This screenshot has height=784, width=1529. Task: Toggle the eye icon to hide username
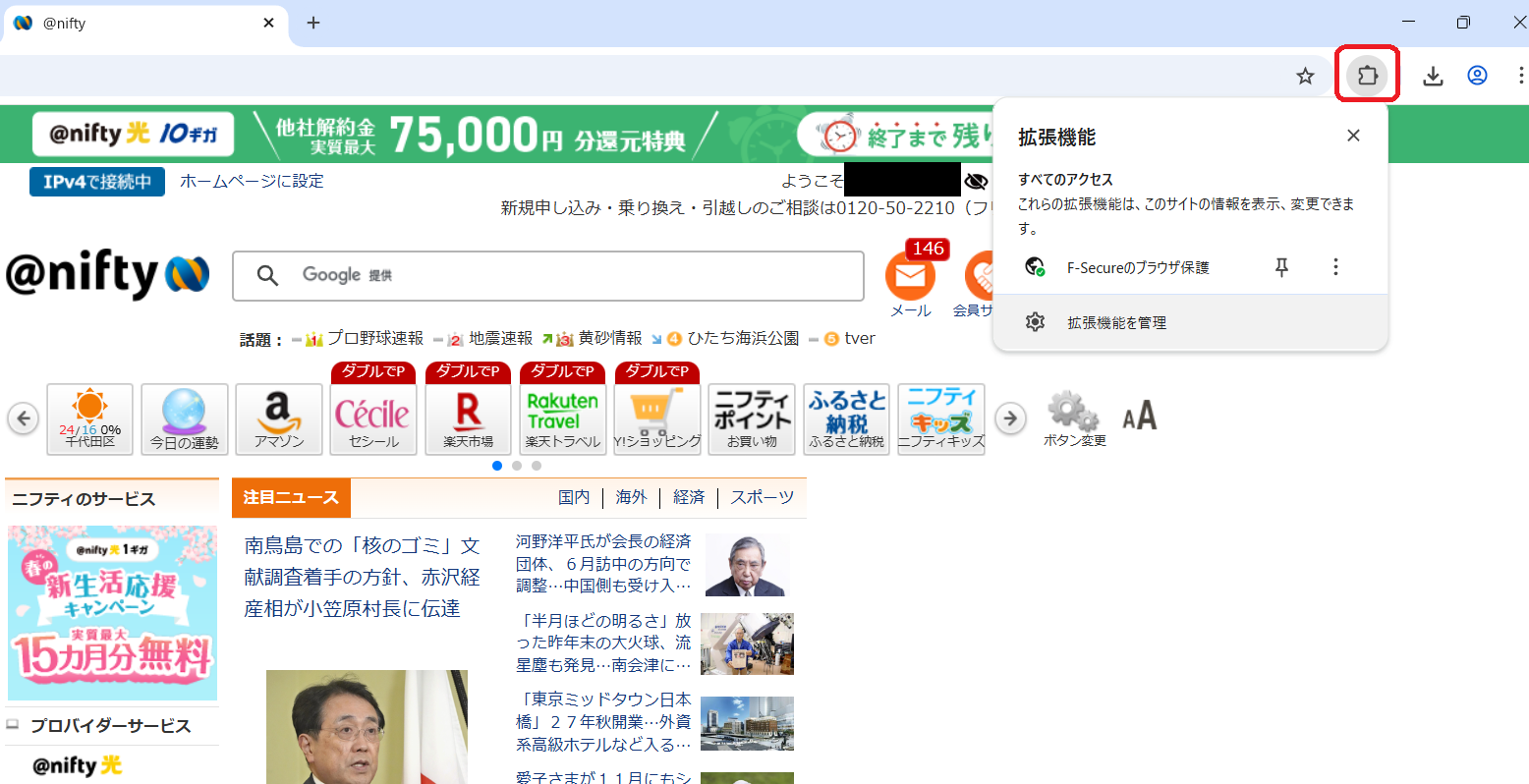pos(976,182)
